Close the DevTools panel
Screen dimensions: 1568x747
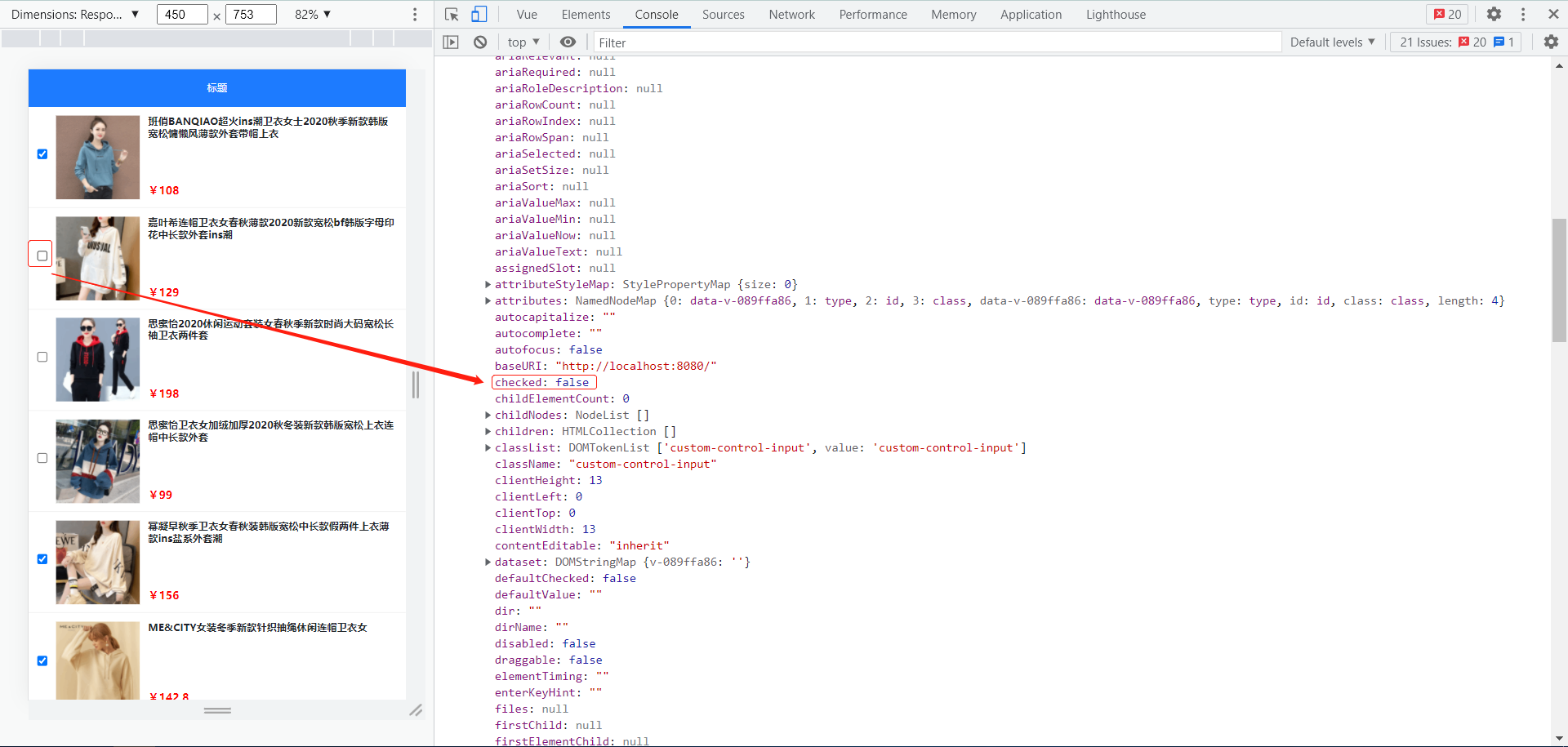click(x=1553, y=15)
